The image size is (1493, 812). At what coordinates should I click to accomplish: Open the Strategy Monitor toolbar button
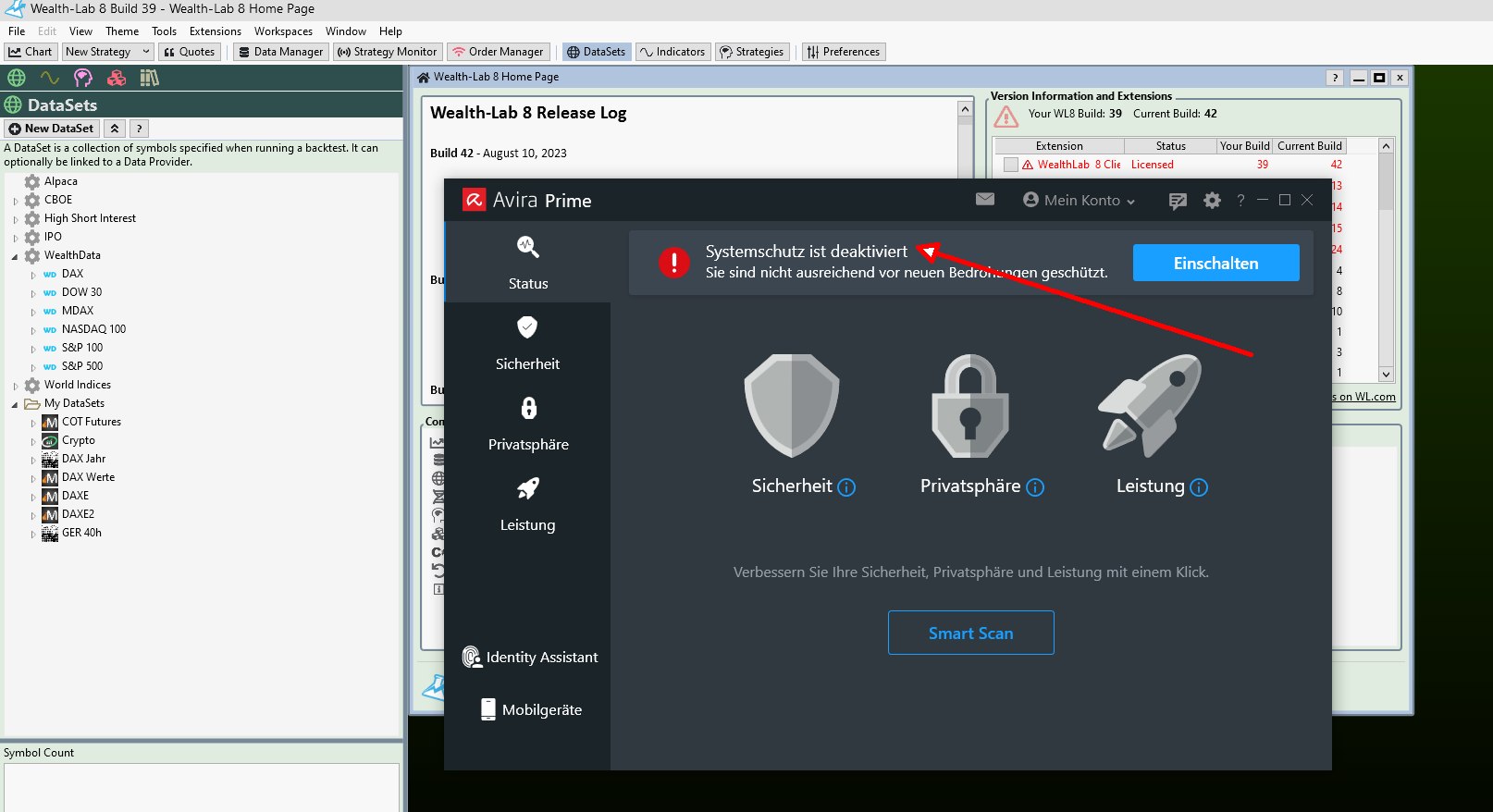coord(387,52)
